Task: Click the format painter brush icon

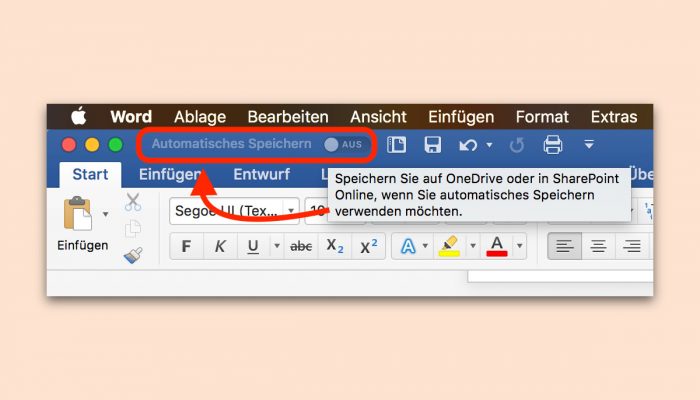Action: coord(133,255)
